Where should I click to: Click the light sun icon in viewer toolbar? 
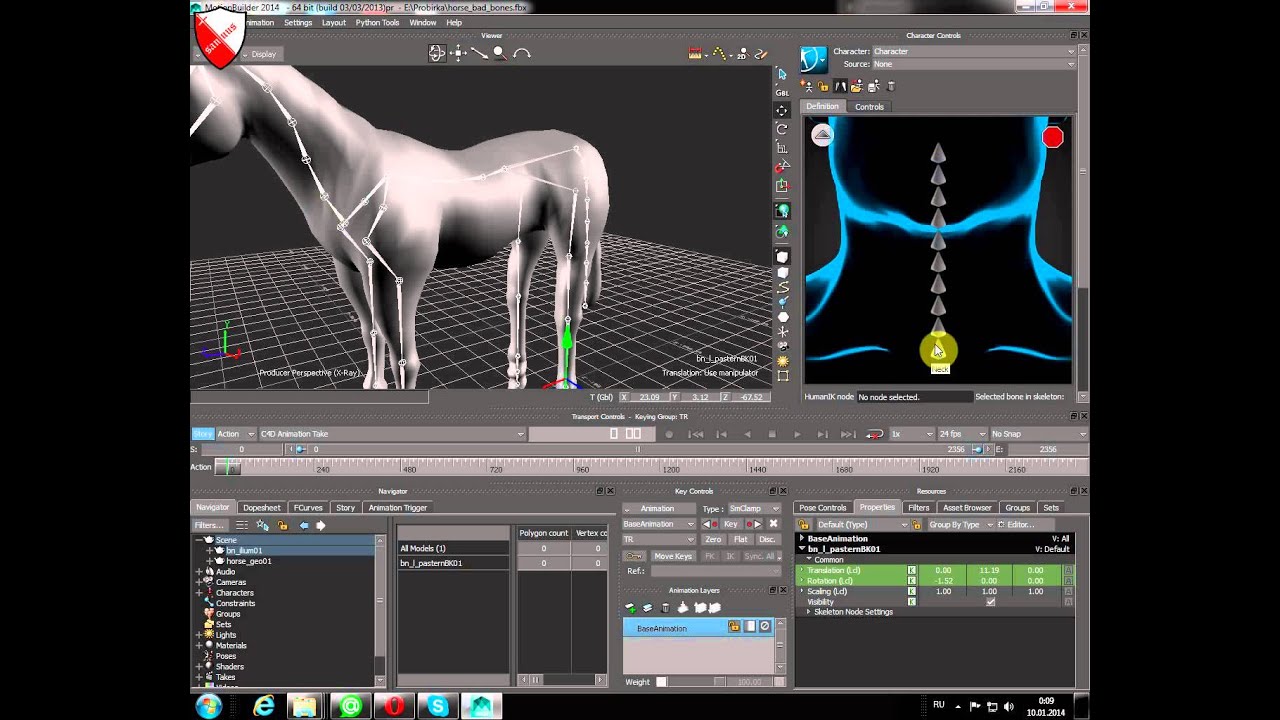click(782, 361)
